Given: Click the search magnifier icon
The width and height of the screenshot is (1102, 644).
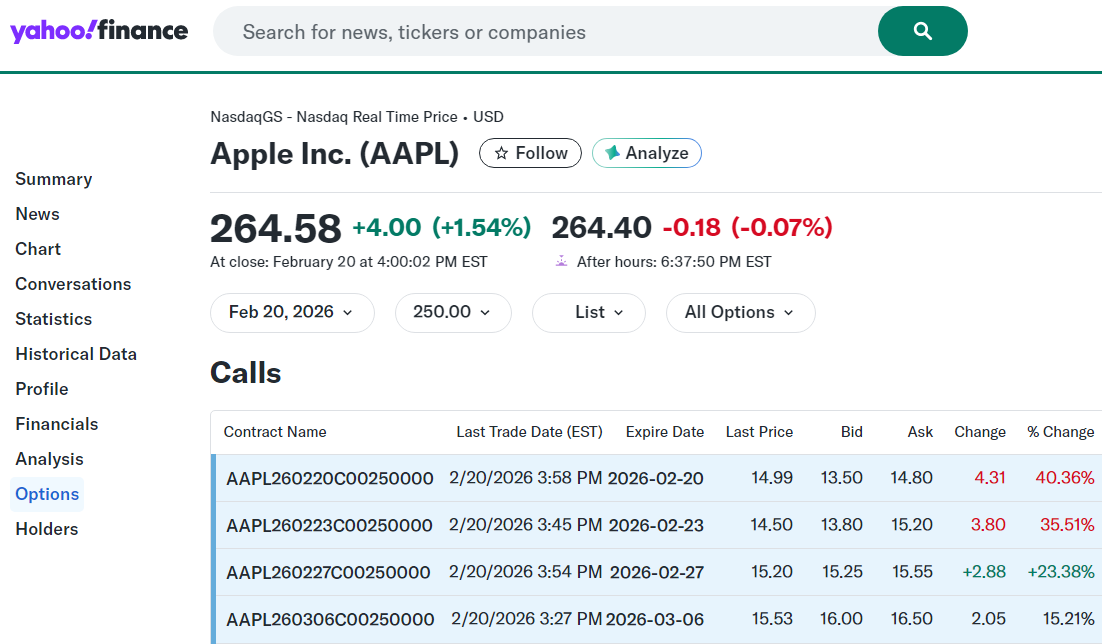Looking at the screenshot, I should pyautogui.click(x=921, y=31).
